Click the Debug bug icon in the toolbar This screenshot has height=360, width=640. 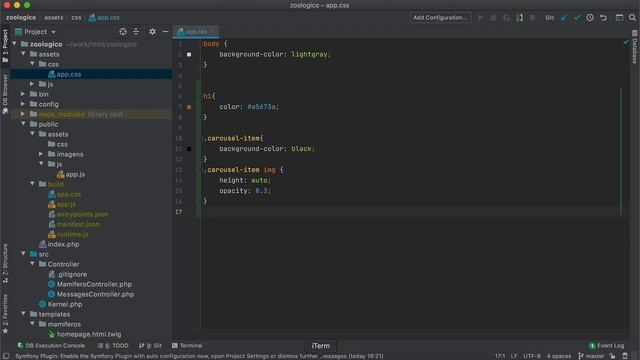click(493, 18)
